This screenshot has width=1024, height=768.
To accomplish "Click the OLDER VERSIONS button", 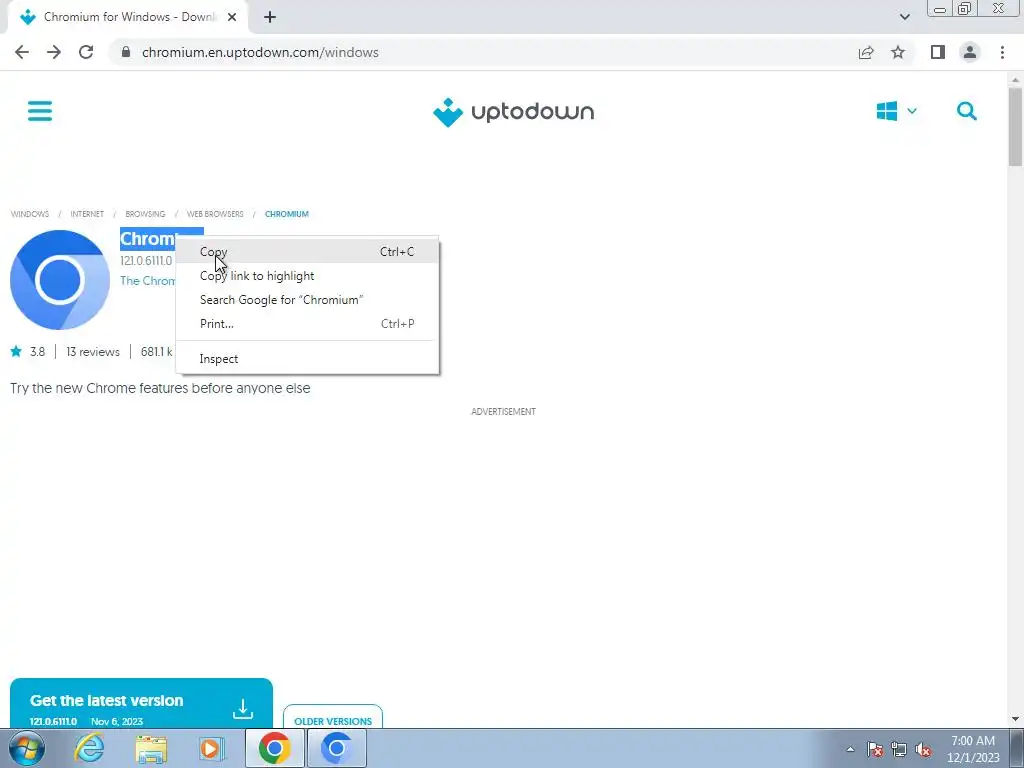I will [x=333, y=717].
